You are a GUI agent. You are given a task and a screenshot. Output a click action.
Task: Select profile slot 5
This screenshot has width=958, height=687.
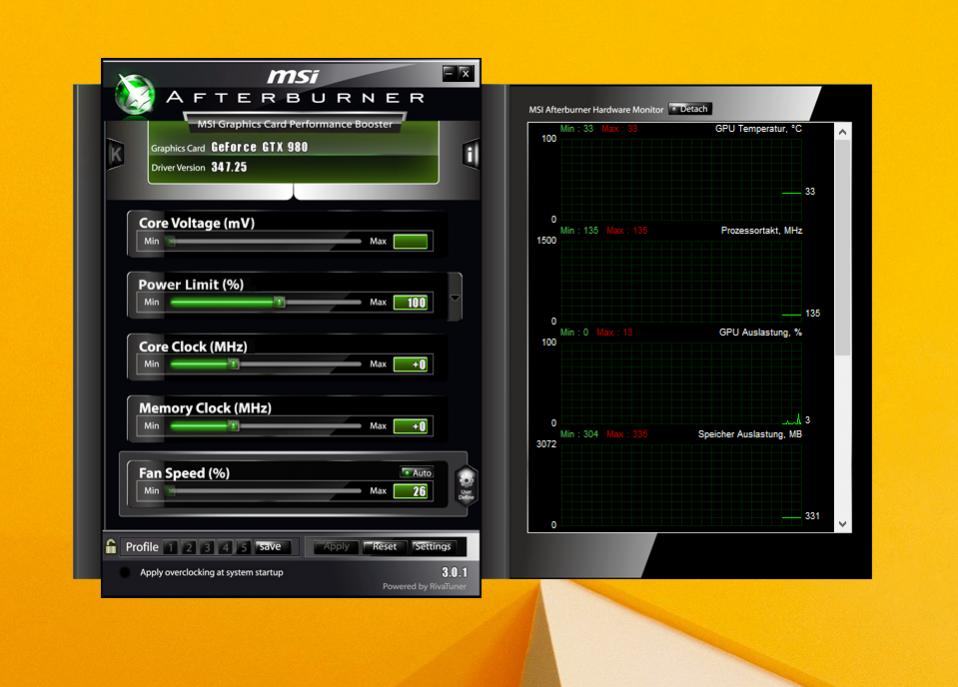pyautogui.click(x=243, y=547)
